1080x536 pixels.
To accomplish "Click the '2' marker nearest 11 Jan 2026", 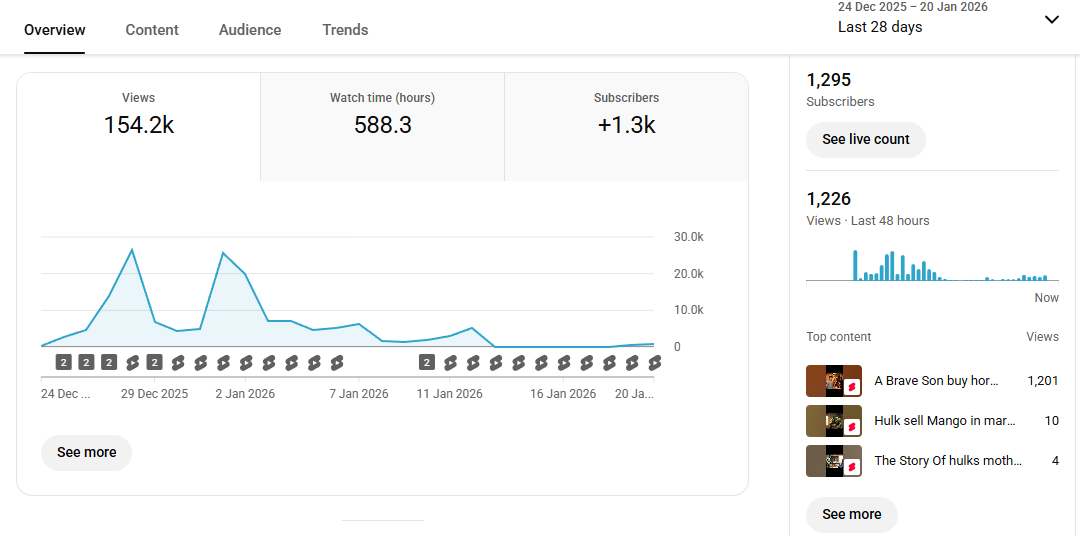I will [x=427, y=362].
